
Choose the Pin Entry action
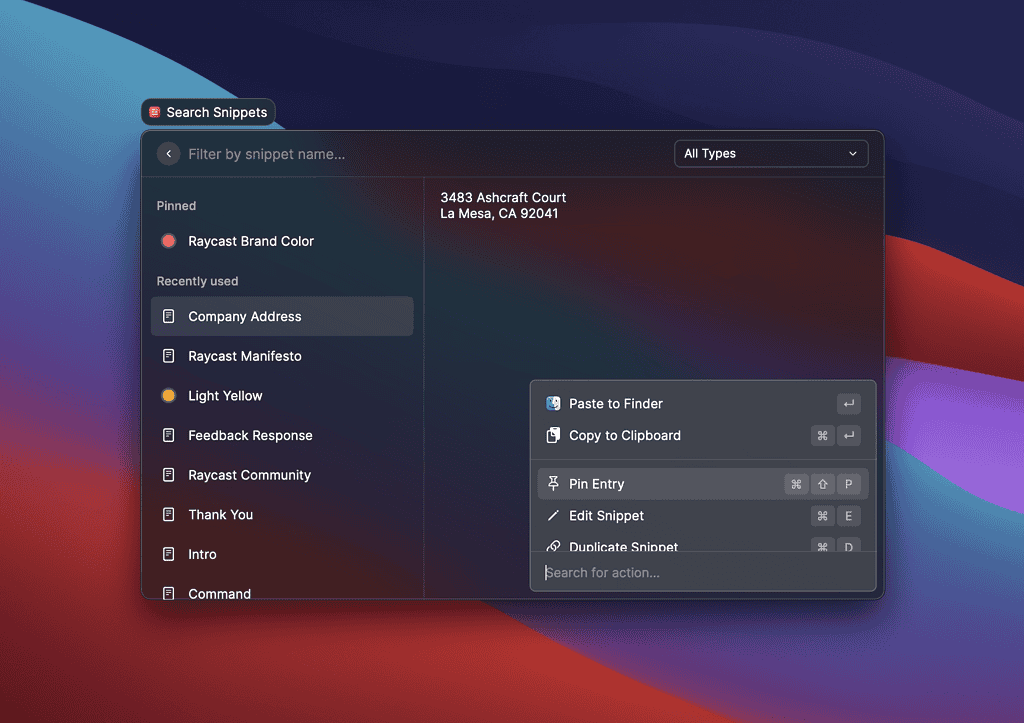pos(703,484)
